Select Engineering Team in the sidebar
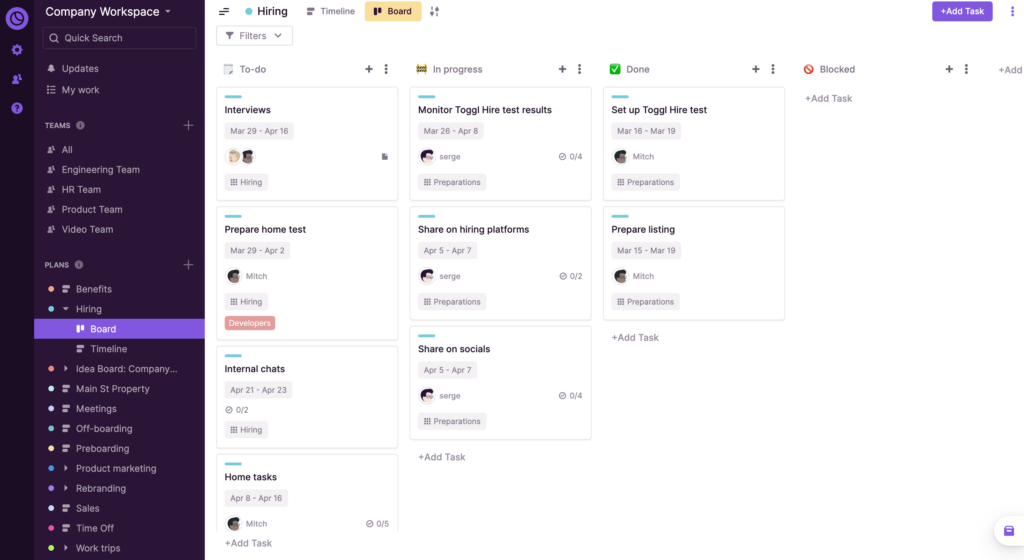The height and width of the screenshot is (560, 1024). 100,170
